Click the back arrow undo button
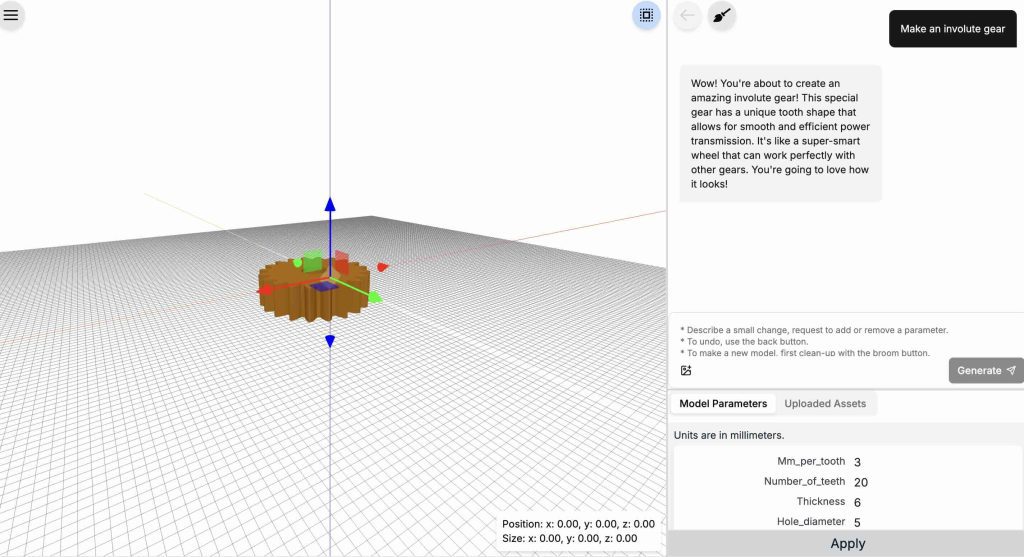Viewport: 1024px width, 557px height. pyautogui.click(x=687, y=16)
